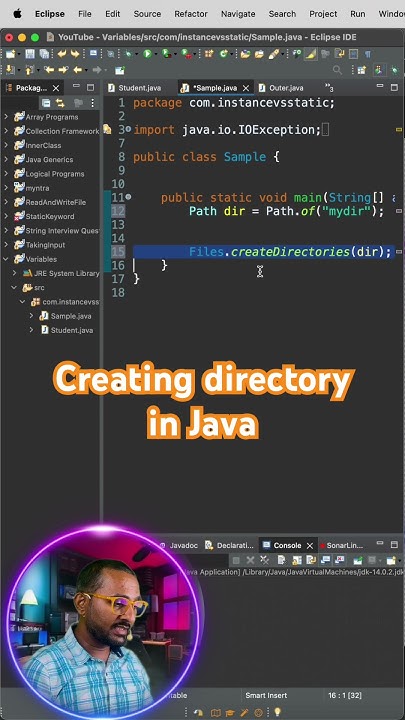Click the quick-fix warning icon on line 3
This screenshot has height=720, width=405.
(107, 129)
